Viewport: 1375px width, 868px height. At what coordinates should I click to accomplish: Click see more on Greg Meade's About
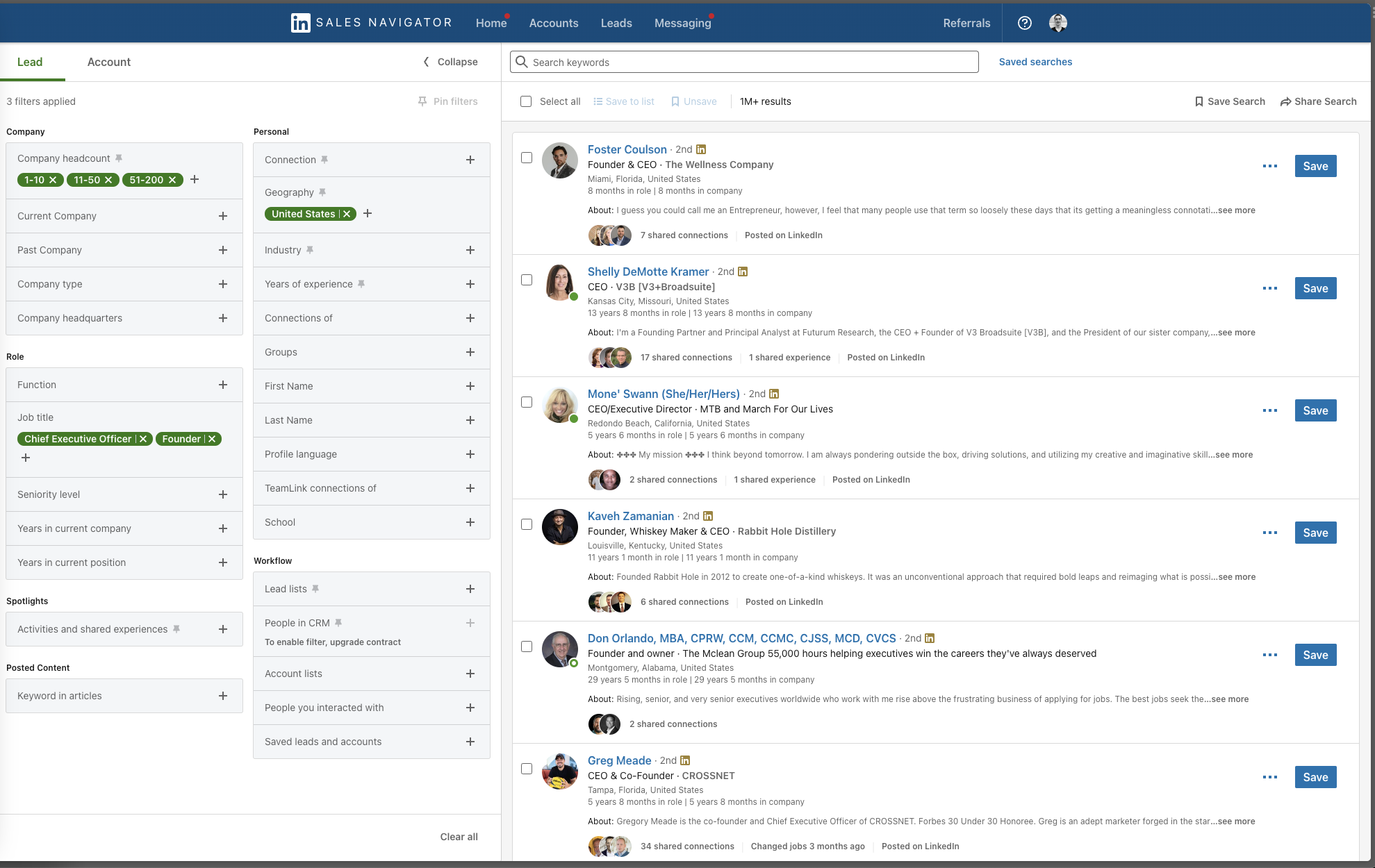point(1236,821)
